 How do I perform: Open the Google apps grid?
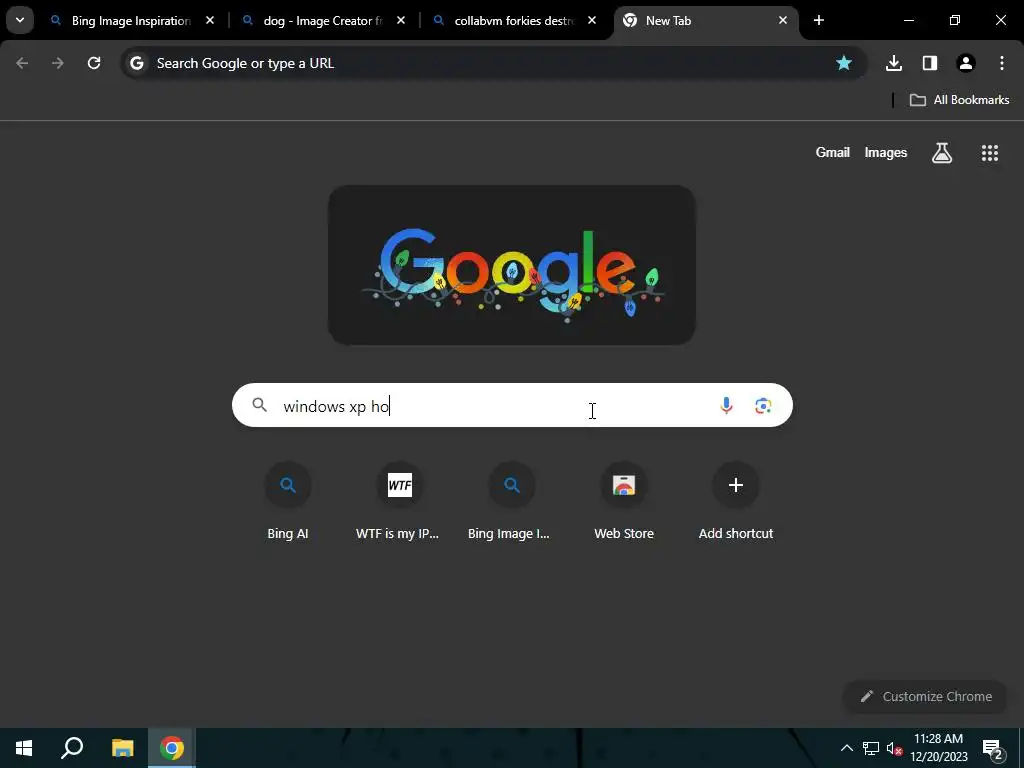coord(989,153)
